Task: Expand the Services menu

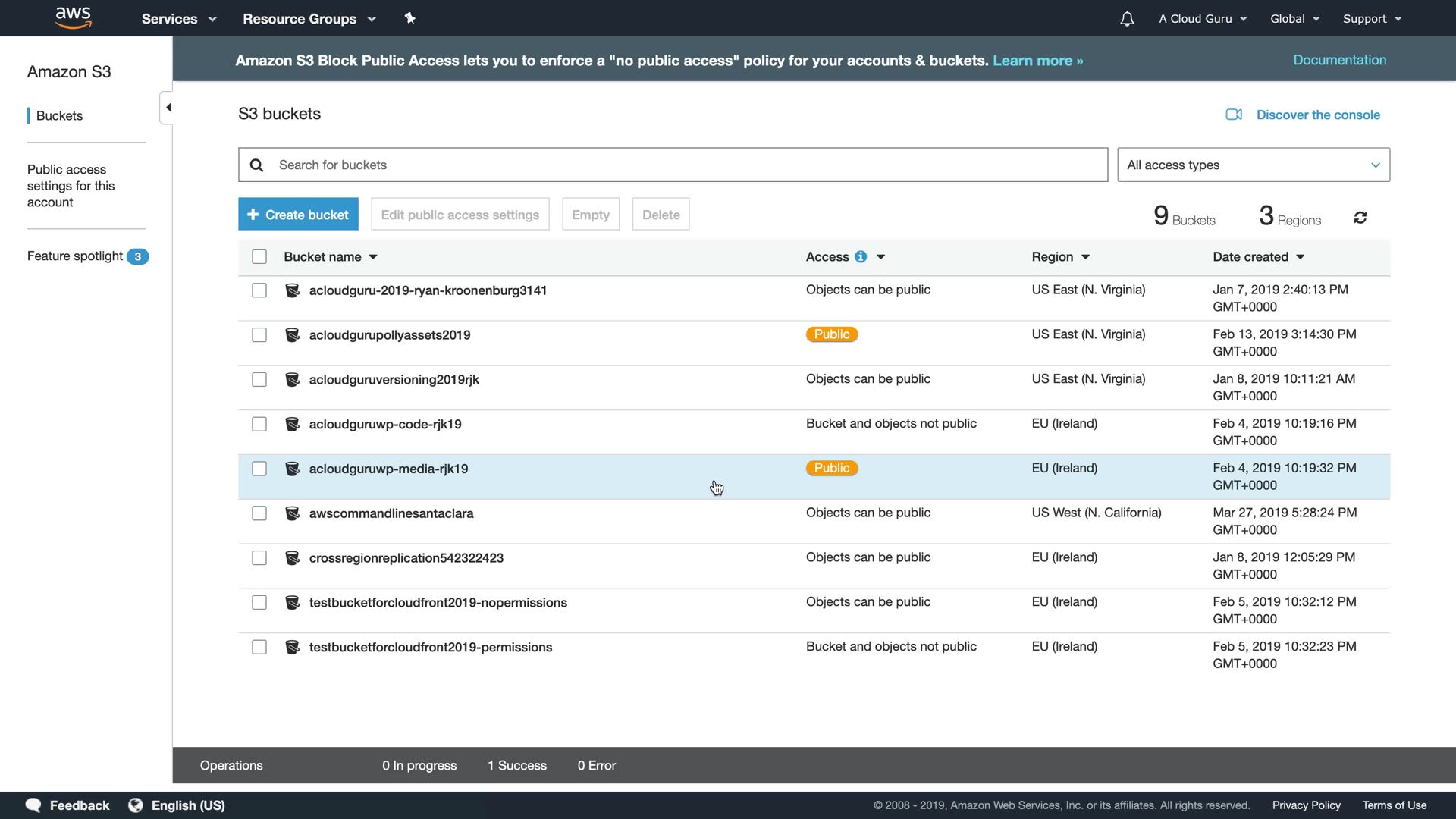Action: point(178,19)
